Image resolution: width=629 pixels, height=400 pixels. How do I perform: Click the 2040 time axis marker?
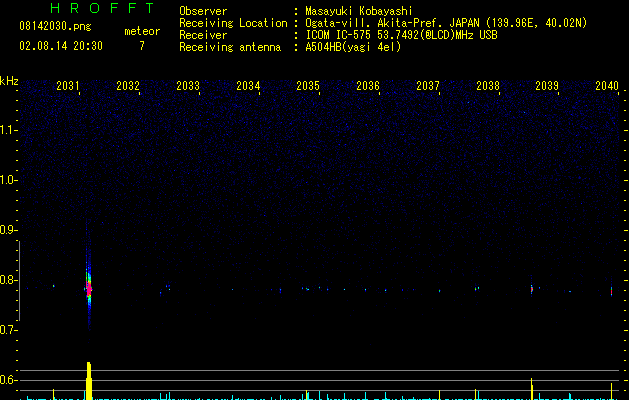click(607, 86)
